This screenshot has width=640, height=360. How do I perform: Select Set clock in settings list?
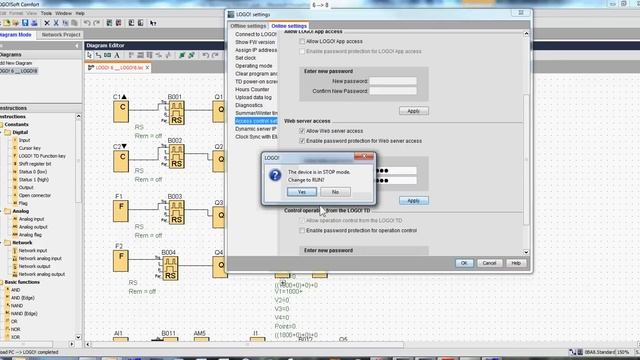click(x=246, y=58)
